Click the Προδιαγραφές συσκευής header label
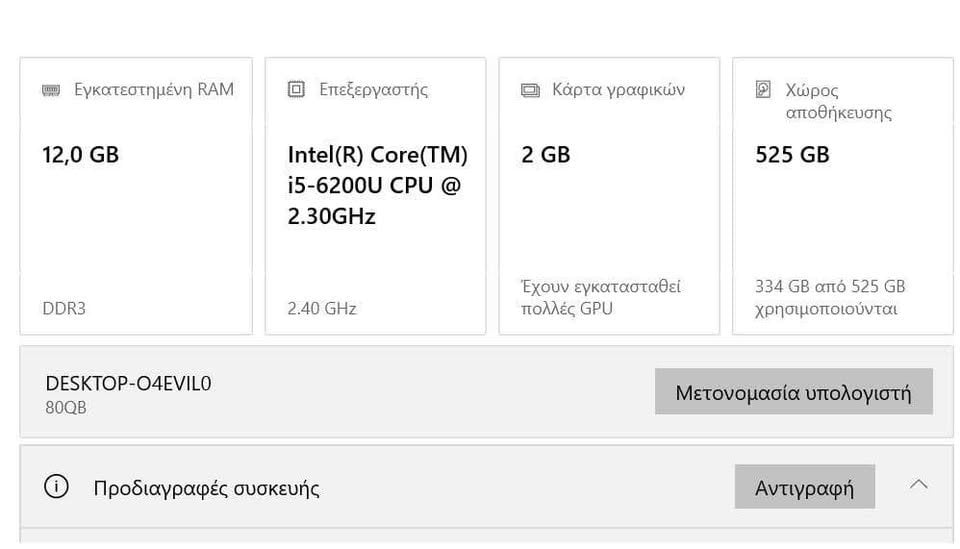 point(206,488)
